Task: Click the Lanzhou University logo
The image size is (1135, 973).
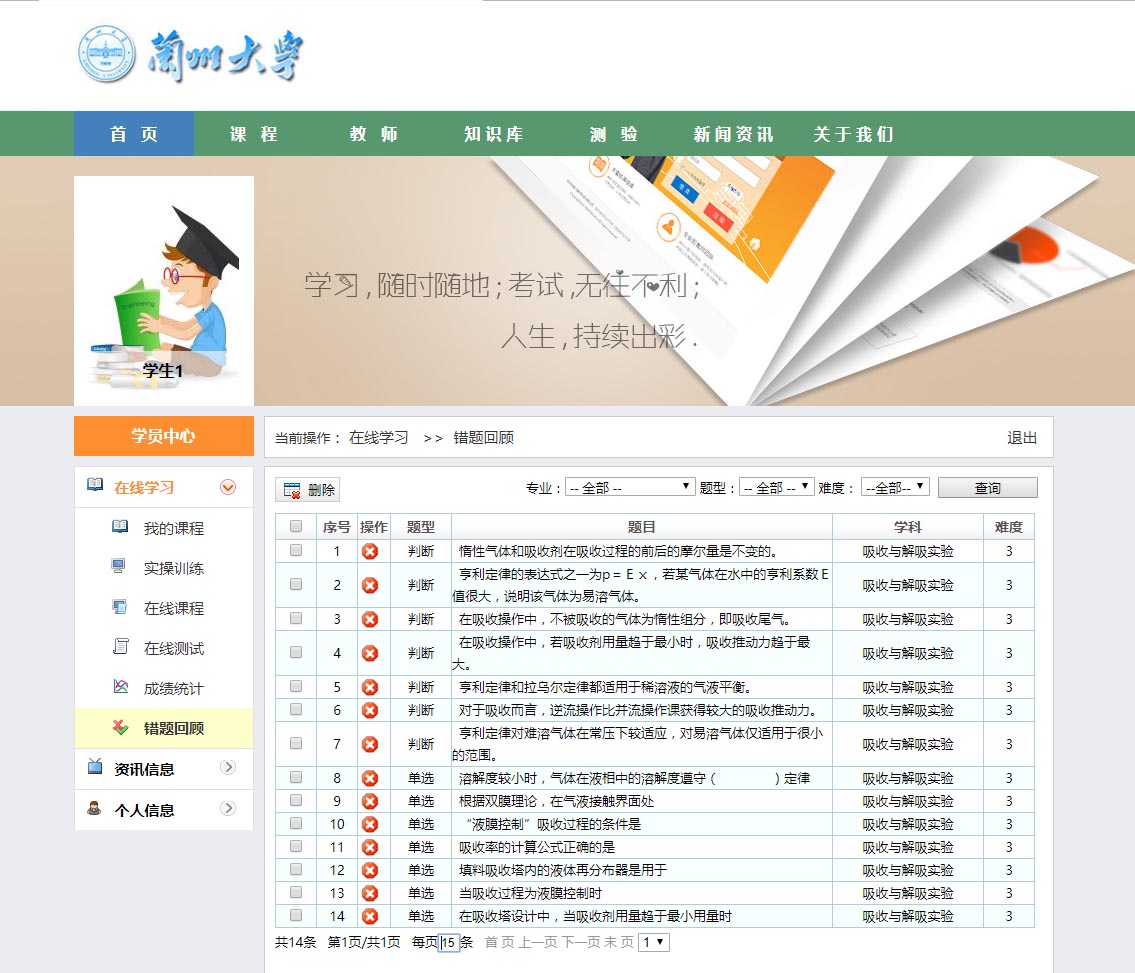Action: click(x=189, y=54)
